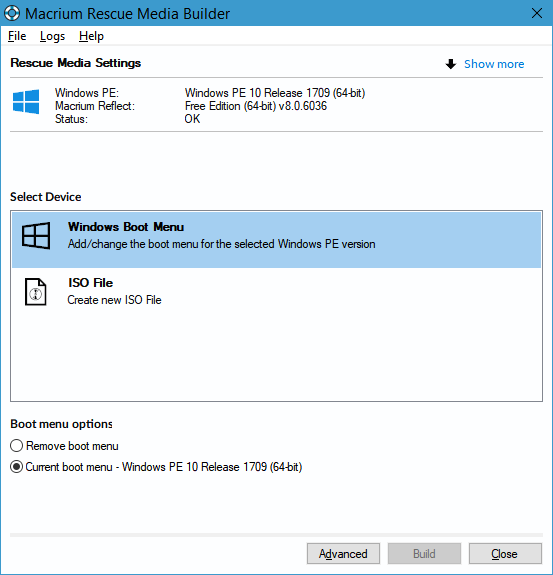Select Current boot menu radio option
Screen dimensions: 553x575
[x=156, y=467]
